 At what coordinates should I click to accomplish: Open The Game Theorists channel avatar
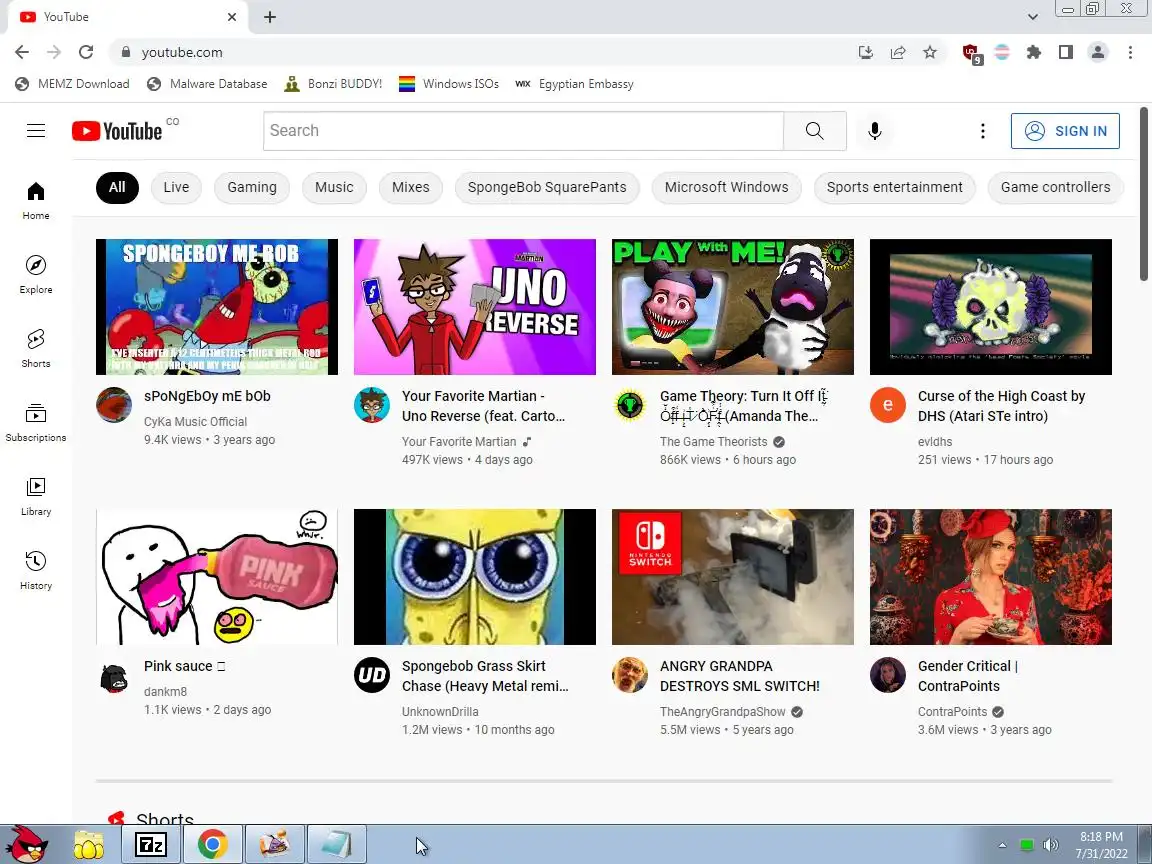630,405
